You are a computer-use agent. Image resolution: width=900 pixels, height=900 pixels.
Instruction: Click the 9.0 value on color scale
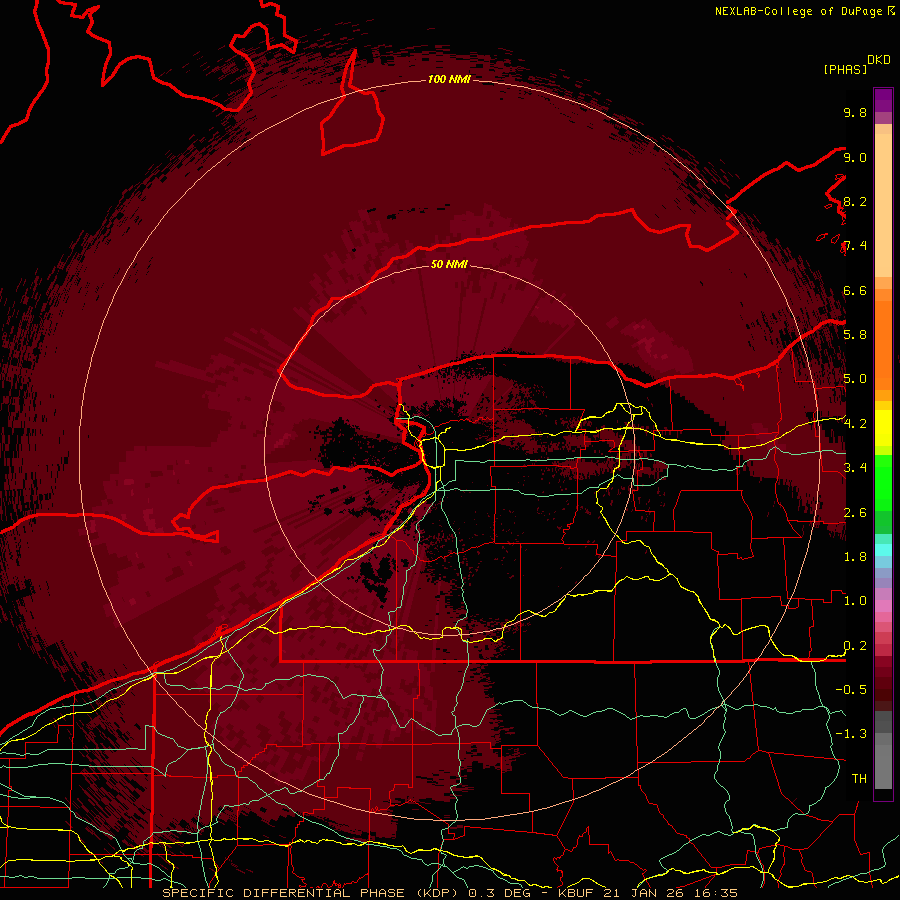click(x=855, y=158)
